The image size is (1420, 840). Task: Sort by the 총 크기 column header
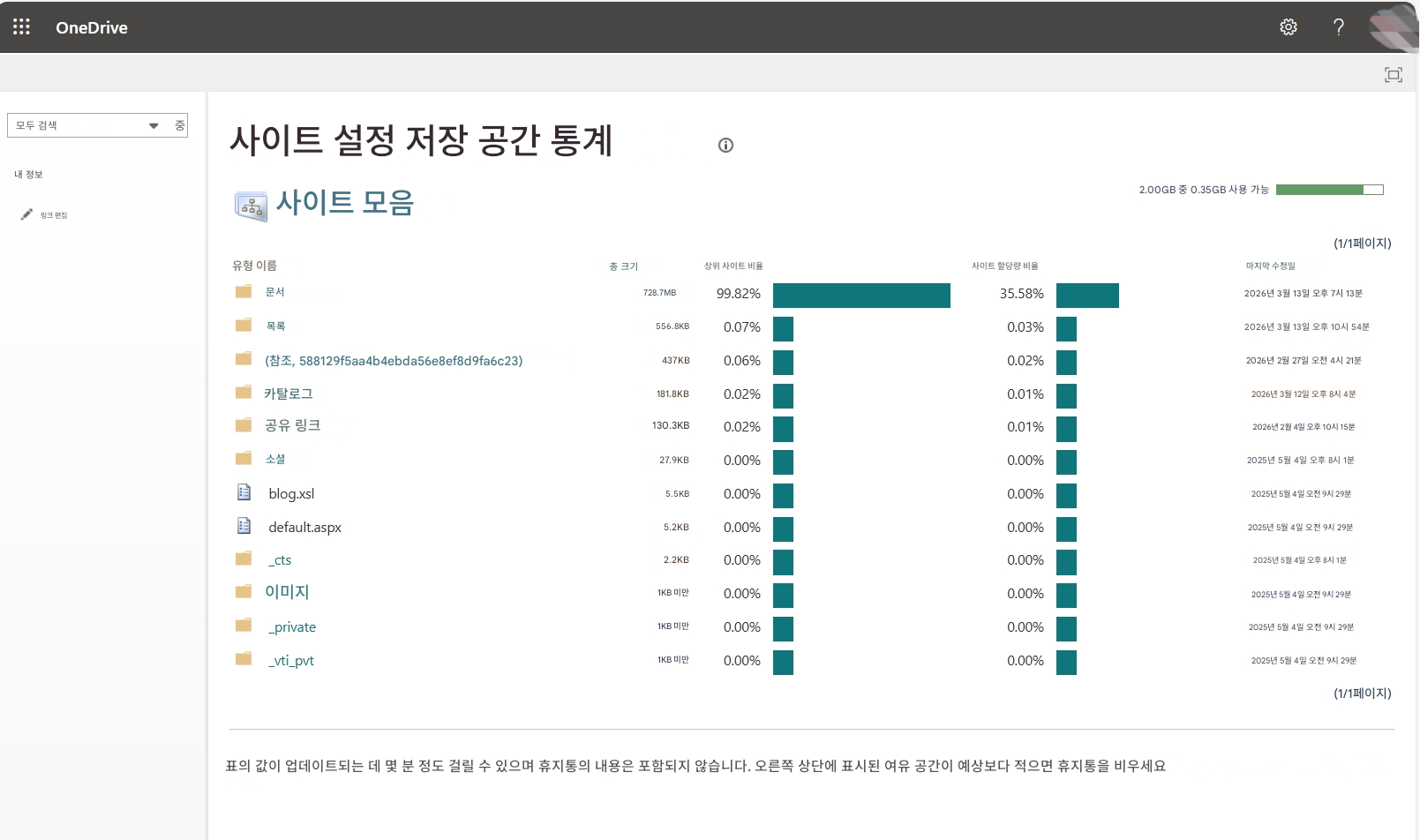(623, 266)
